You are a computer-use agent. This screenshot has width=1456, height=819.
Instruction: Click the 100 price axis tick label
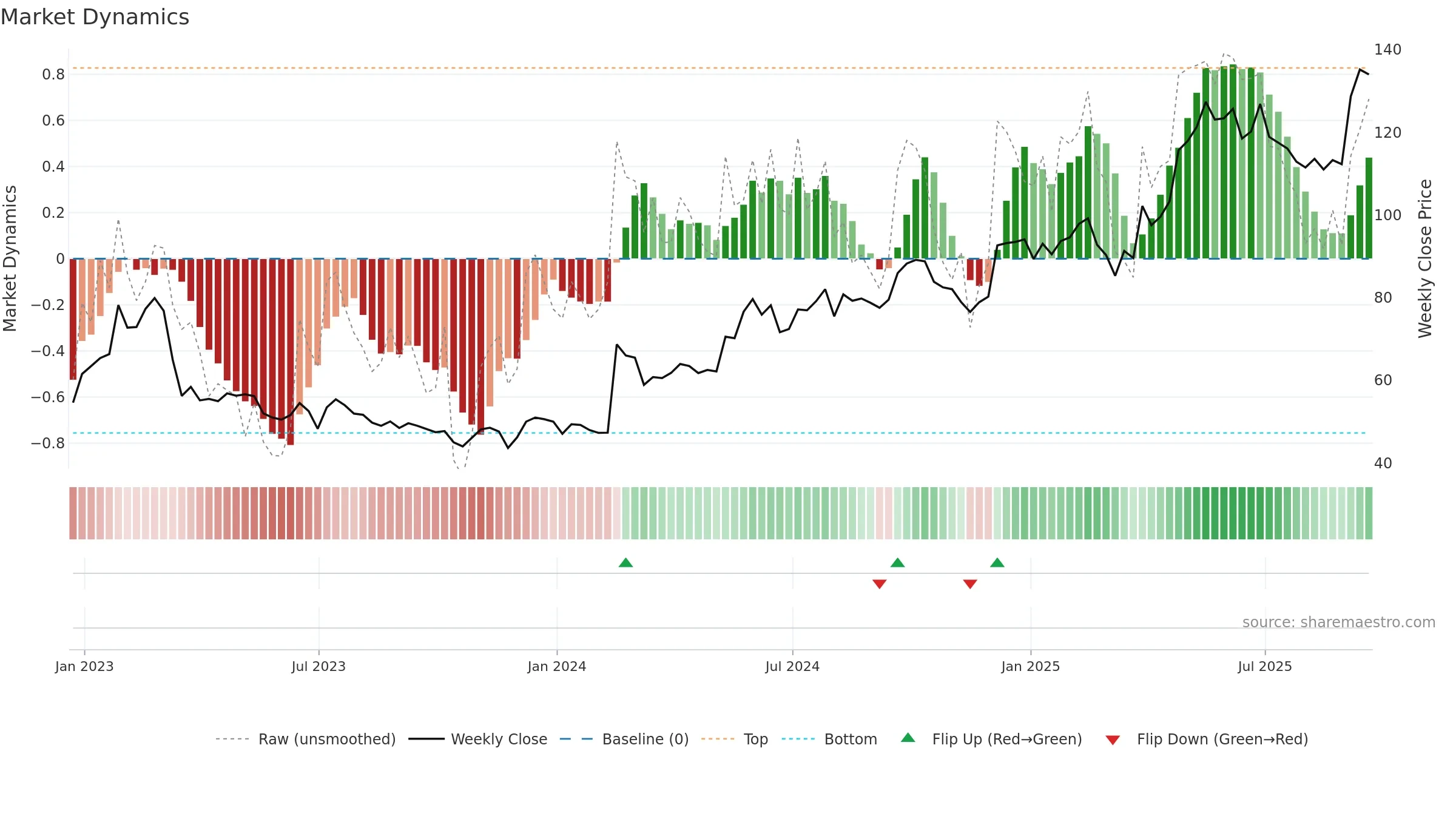click(1387, 215)
